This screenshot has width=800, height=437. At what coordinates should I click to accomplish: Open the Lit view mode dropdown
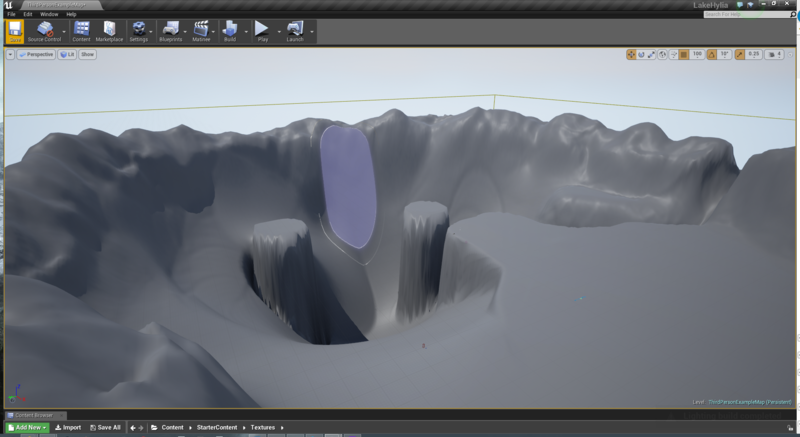[67, 54]
